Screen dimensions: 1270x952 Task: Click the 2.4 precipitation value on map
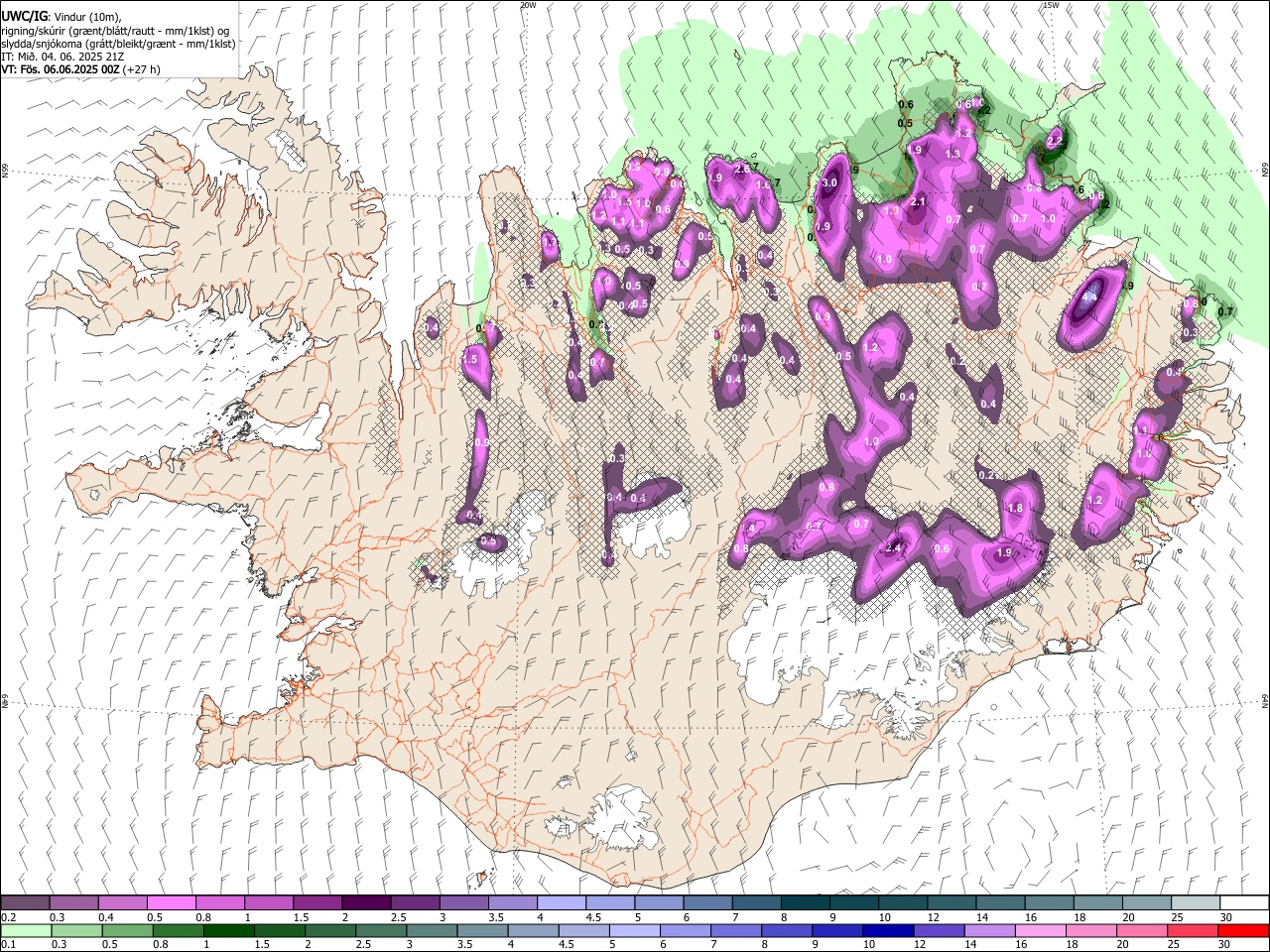click(892, 548)
